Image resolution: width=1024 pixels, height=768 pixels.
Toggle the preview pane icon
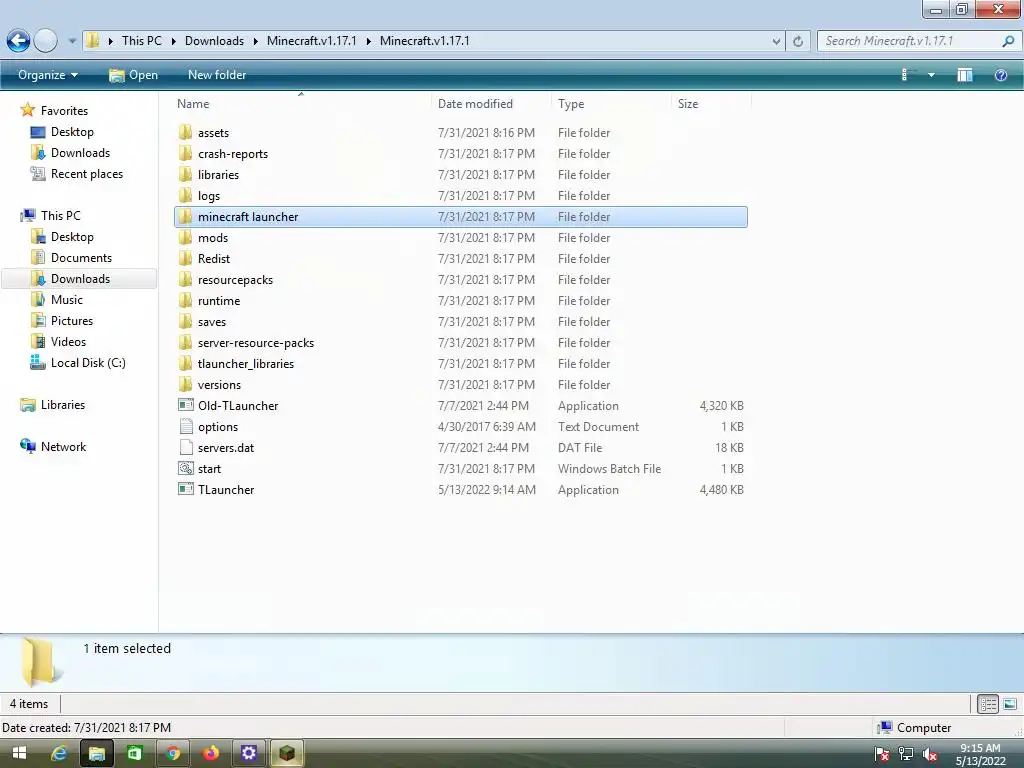[x=965, y=75]
